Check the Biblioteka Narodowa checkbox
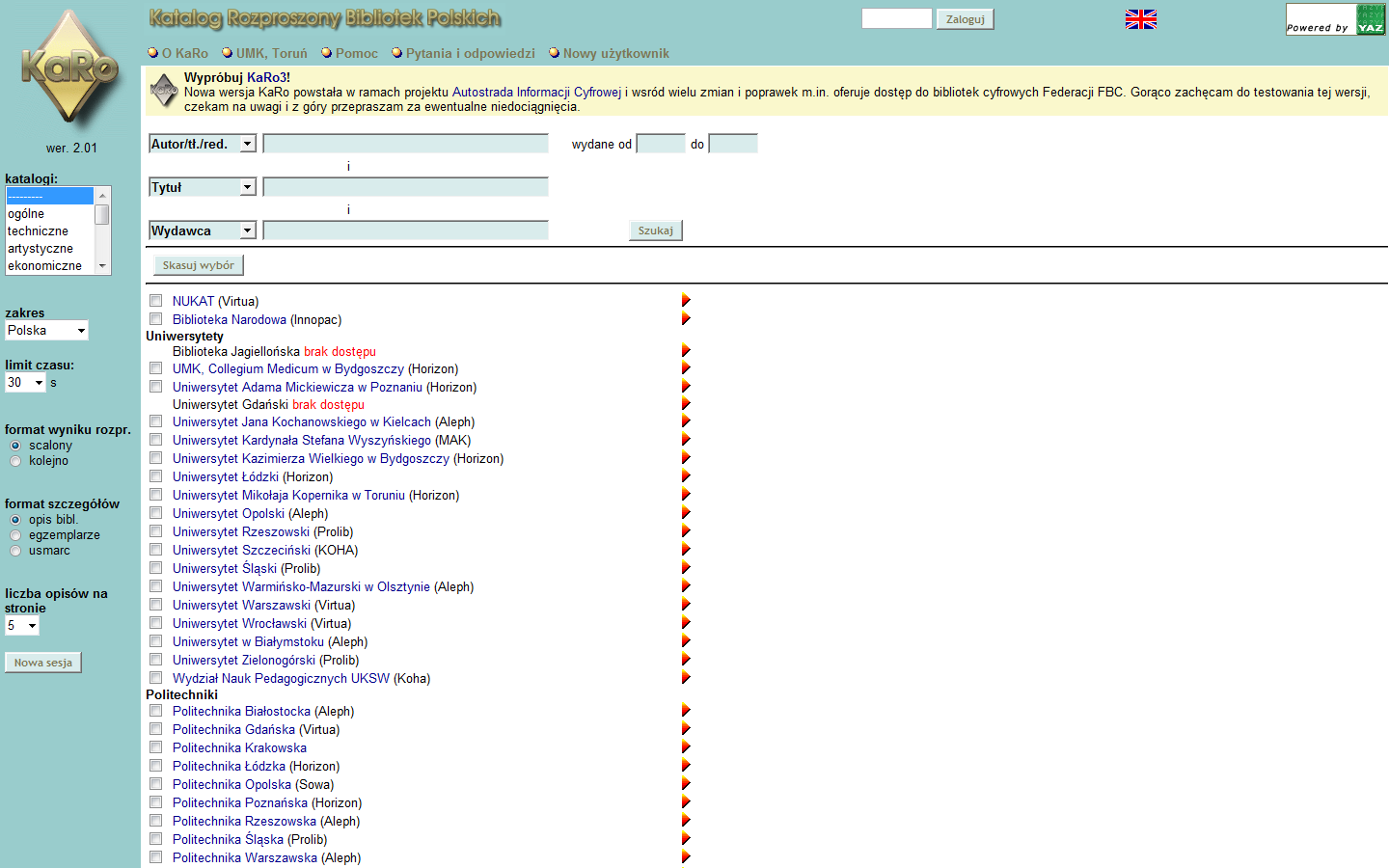 [x=156, y=319]
